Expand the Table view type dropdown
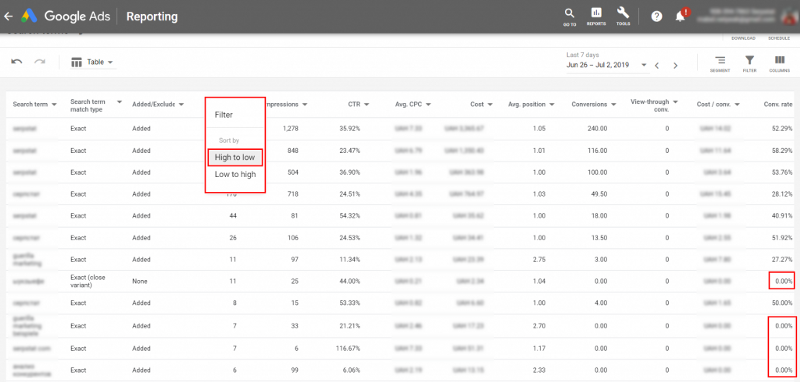 click(92, 62)
